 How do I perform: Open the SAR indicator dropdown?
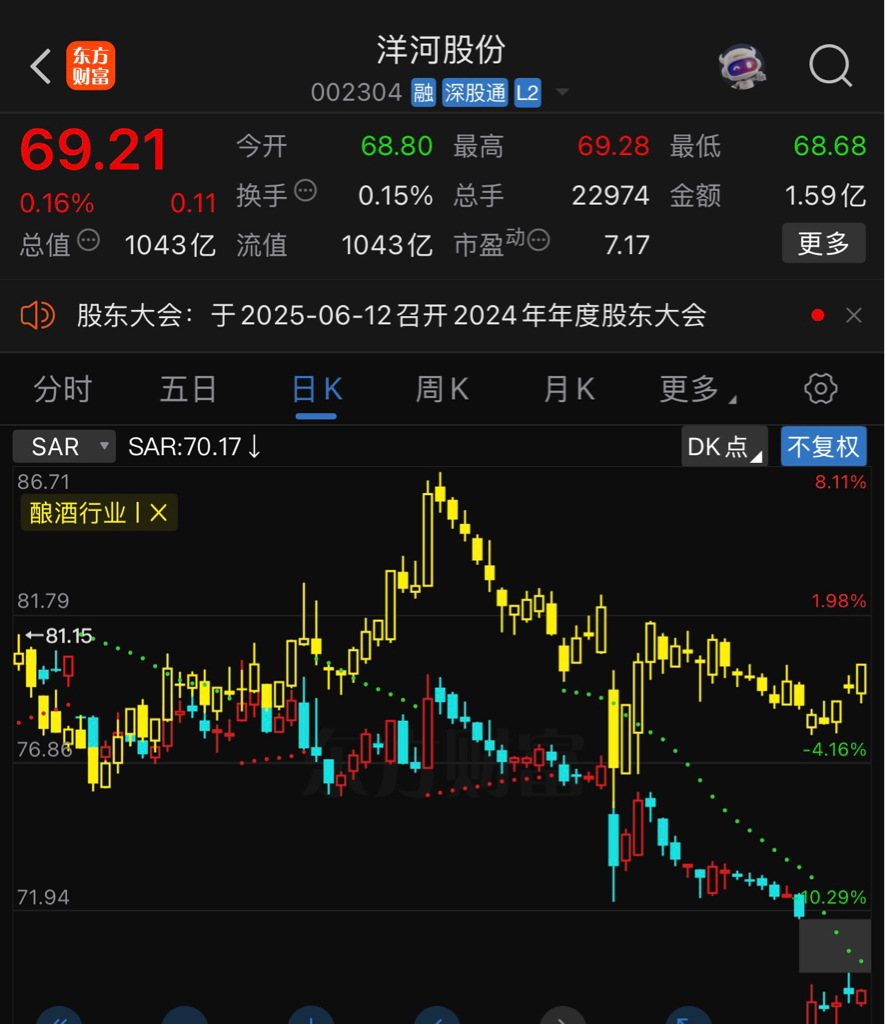click(x=64, y=447)
